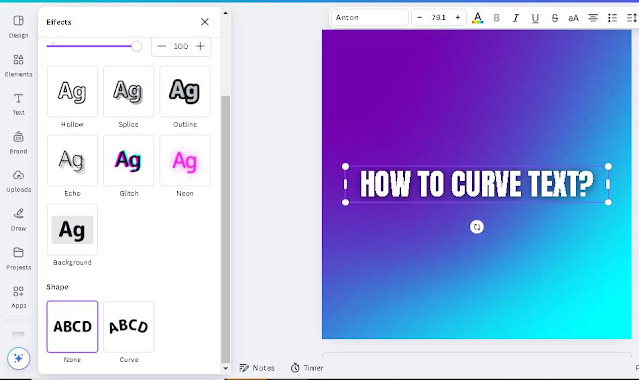This screenshot has width=639, height=380.
Task: Open the Elements sidebar panel
Action: coord(18,65)
